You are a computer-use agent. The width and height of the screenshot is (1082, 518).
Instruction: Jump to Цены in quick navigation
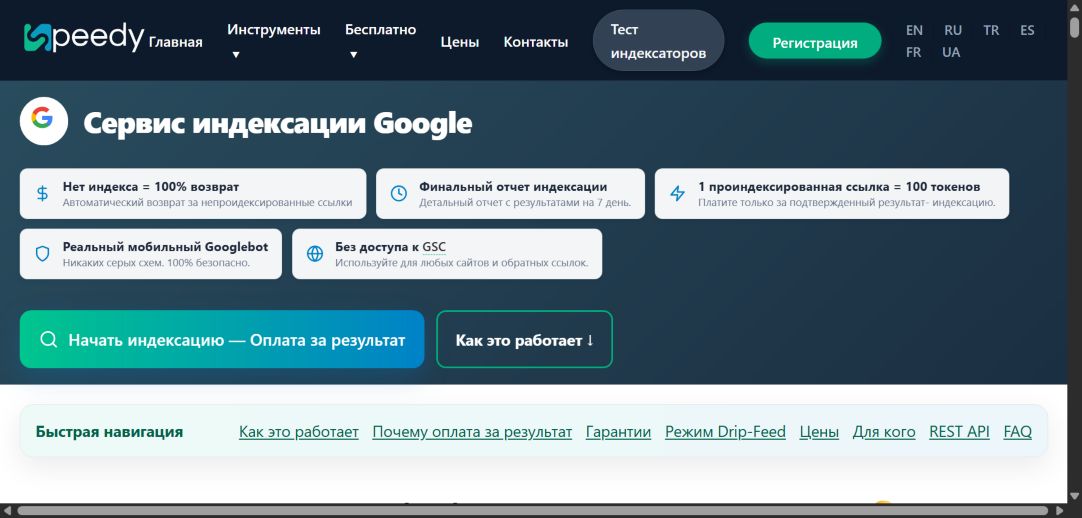819,432
